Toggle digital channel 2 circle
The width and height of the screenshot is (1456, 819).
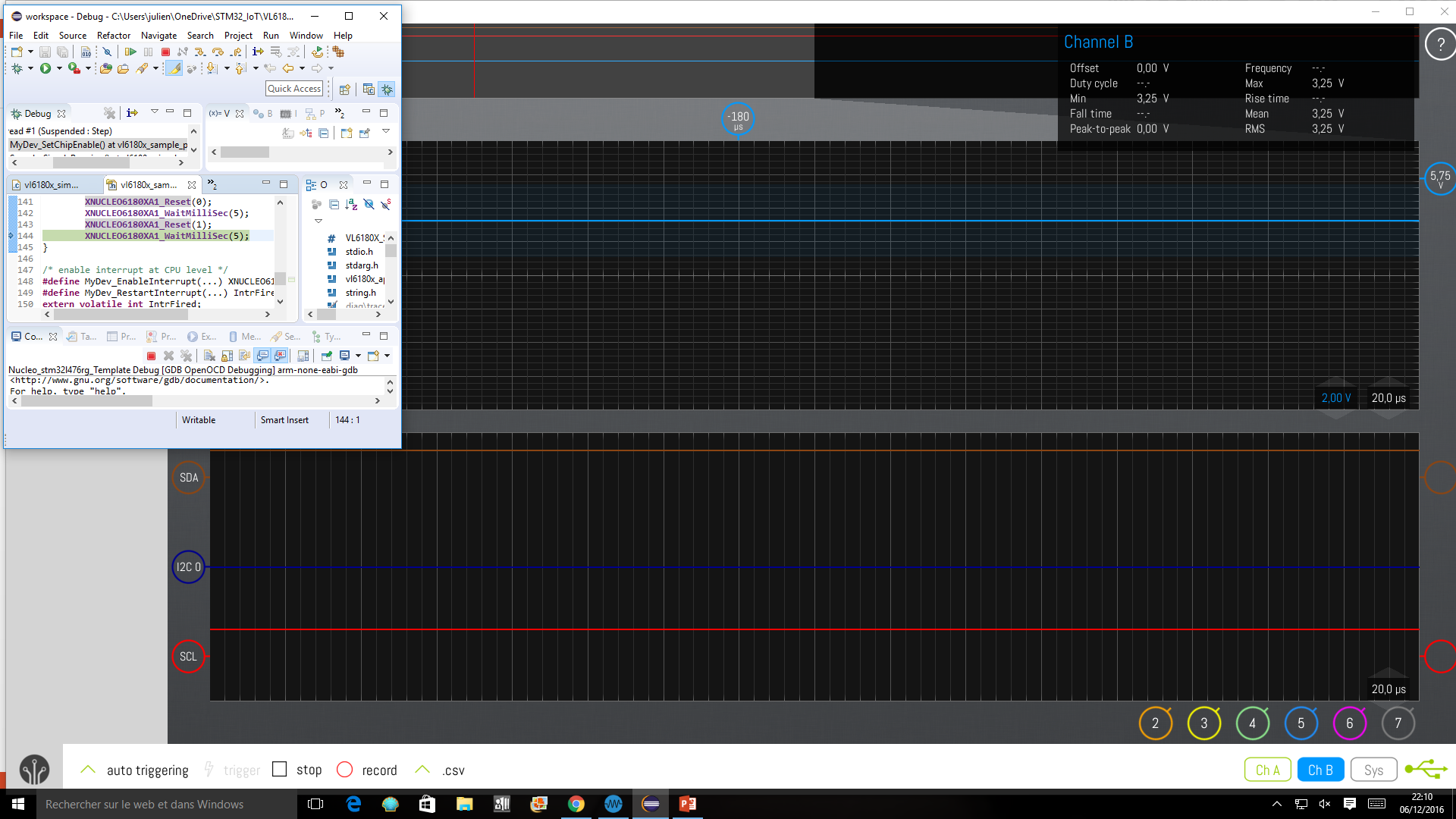point(1155,723)
